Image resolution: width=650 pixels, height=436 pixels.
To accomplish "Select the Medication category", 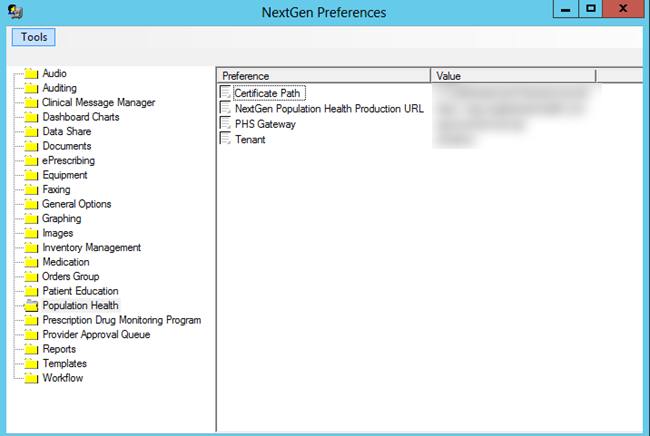I will [66, 262].
